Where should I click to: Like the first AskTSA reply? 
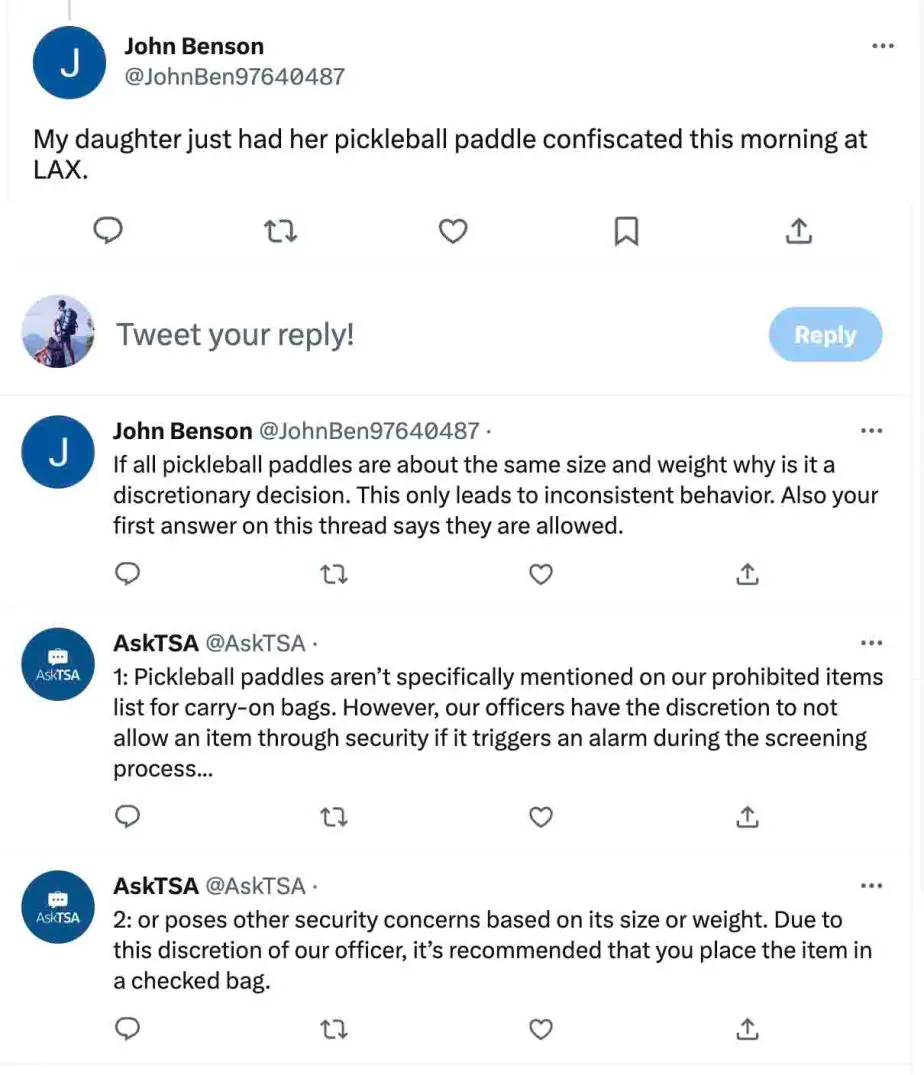click(x=541, y=817)
